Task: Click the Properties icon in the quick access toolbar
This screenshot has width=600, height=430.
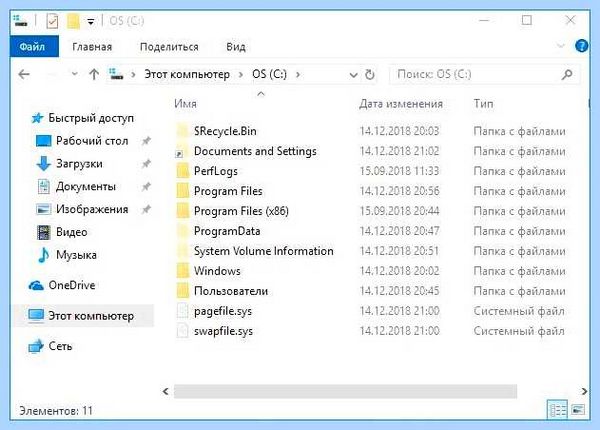Action: pos(52,21)
